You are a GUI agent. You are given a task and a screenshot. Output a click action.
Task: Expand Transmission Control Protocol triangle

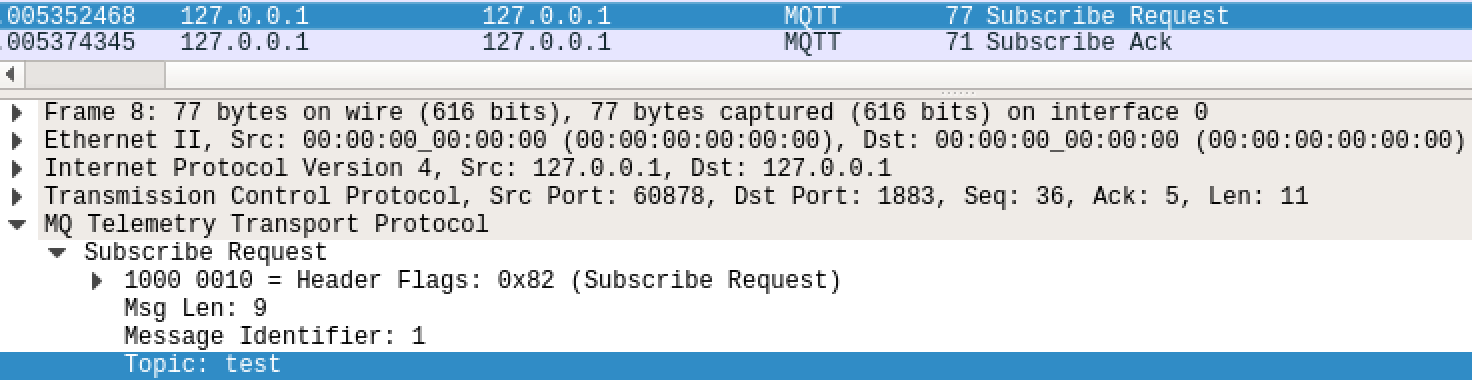click(x=17, y=196)
